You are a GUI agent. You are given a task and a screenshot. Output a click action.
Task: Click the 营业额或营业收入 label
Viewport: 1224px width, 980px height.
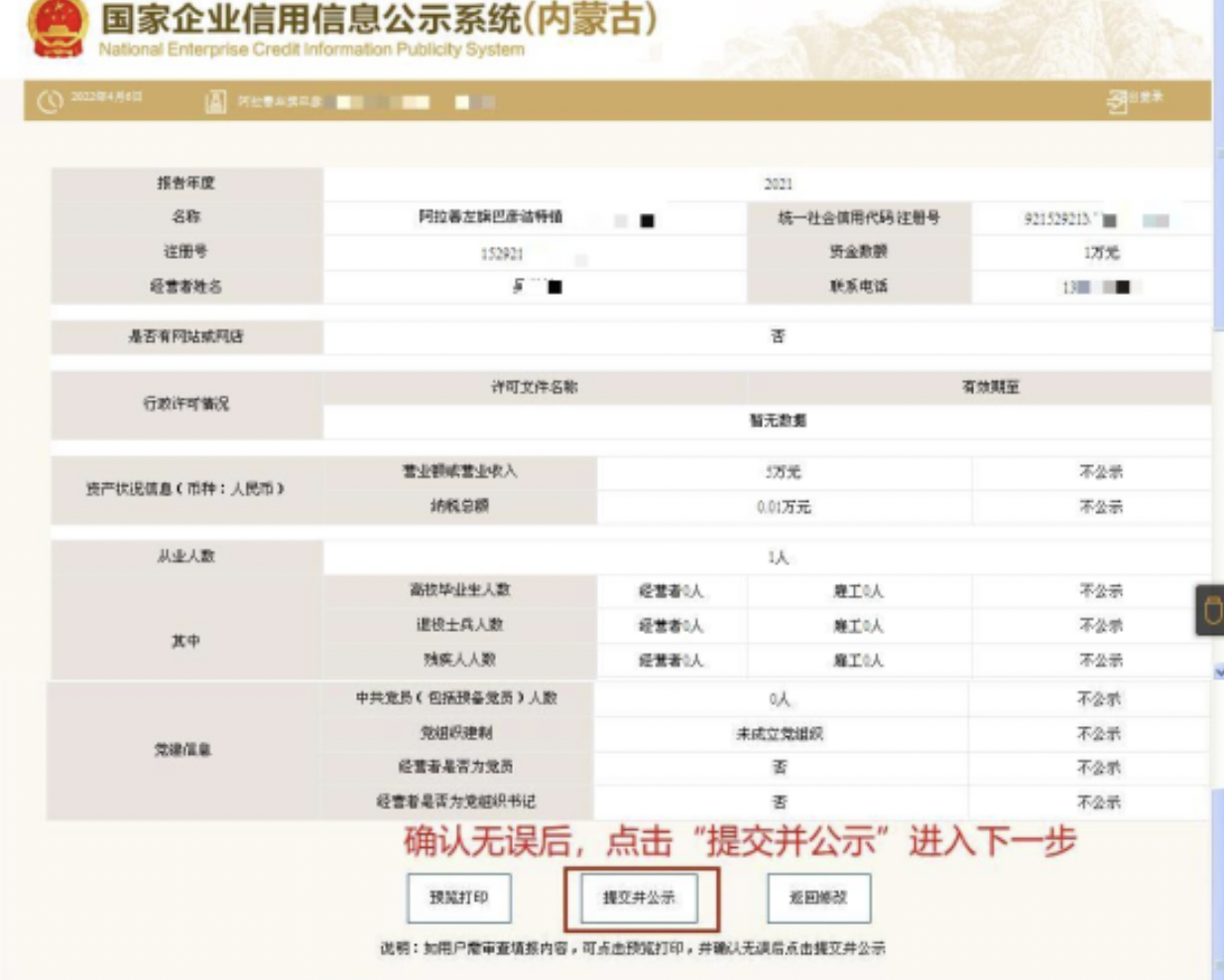pyautogui.click(x=459, y=471)
